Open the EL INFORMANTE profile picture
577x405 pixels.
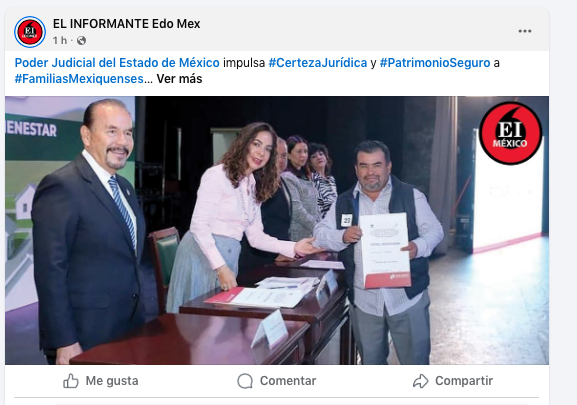(x=30, y=32)
